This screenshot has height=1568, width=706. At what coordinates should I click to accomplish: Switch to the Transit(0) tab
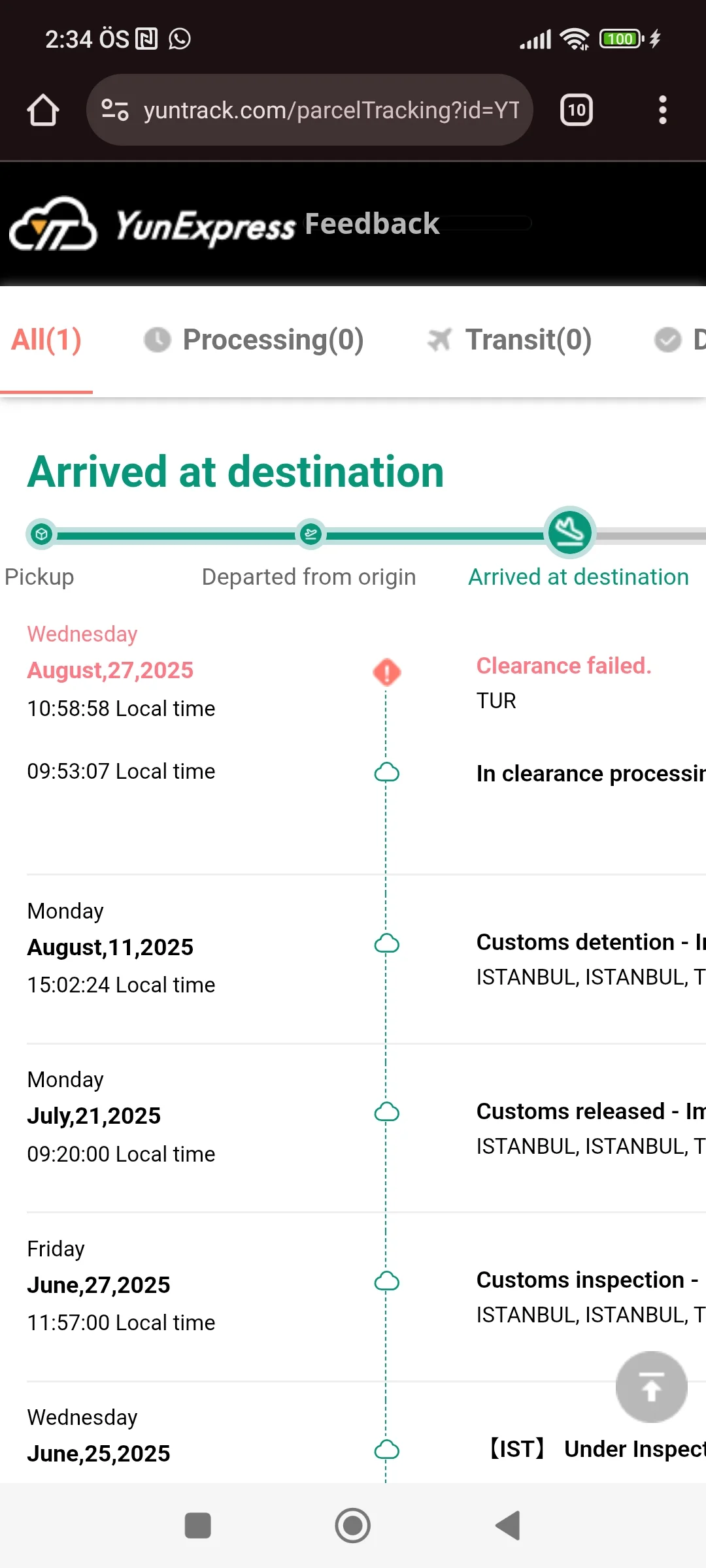[x=510, y=340]
